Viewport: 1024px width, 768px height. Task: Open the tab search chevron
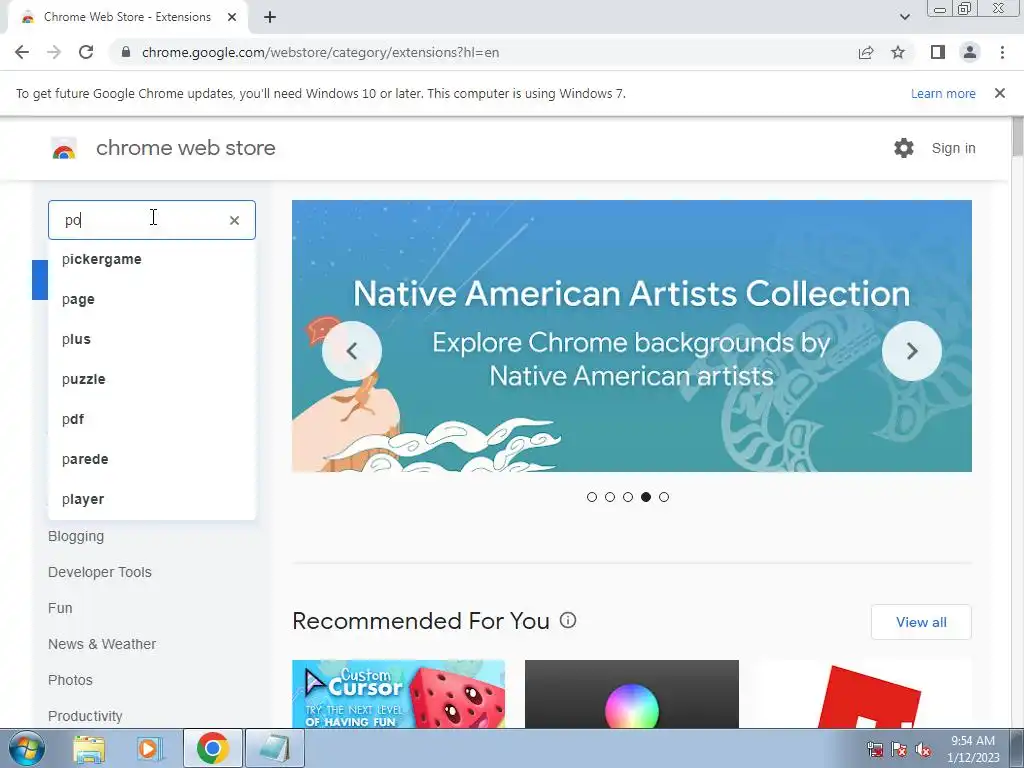click(x=904, y=17)
